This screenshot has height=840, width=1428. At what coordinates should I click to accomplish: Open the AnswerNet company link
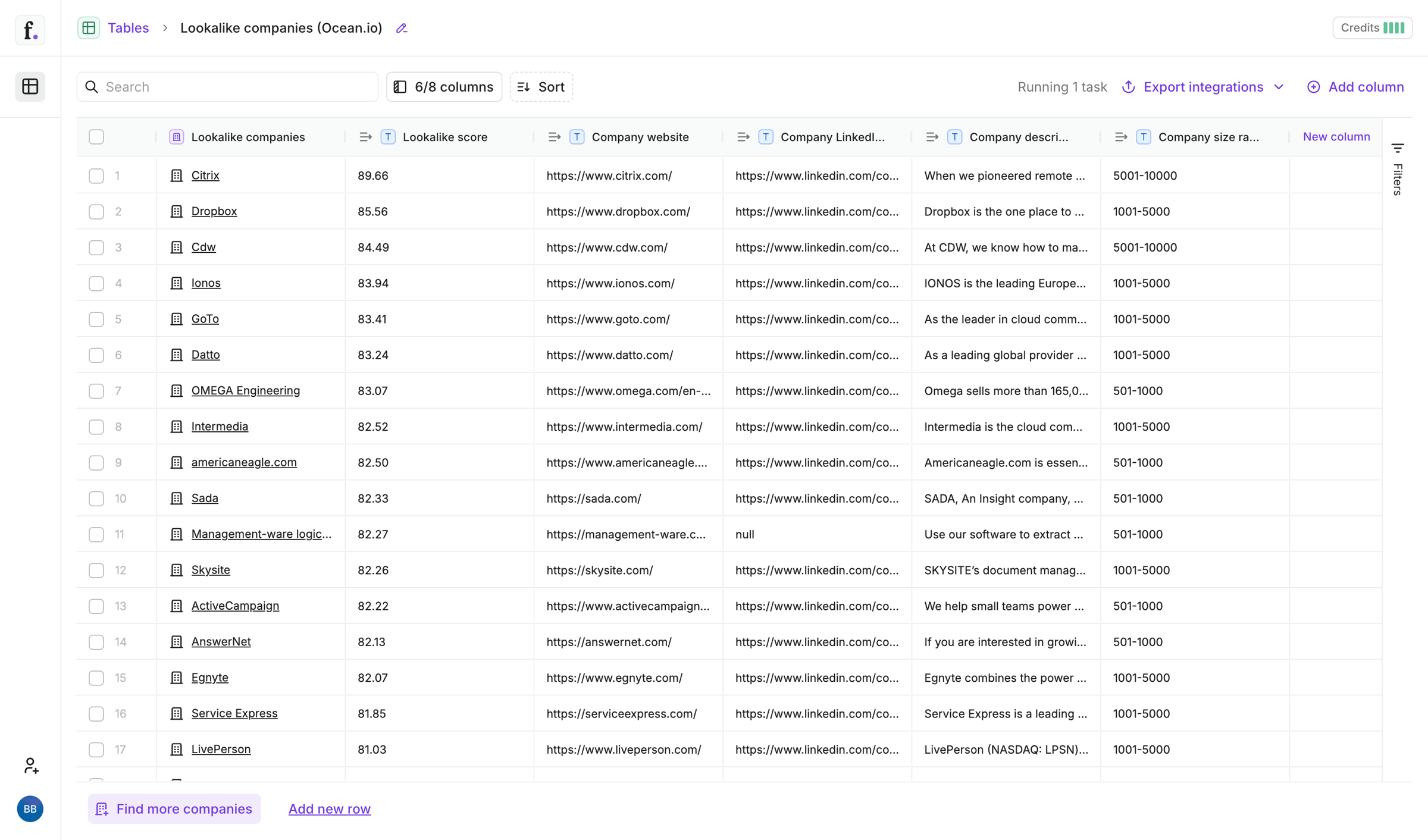[x=221, y=641]
